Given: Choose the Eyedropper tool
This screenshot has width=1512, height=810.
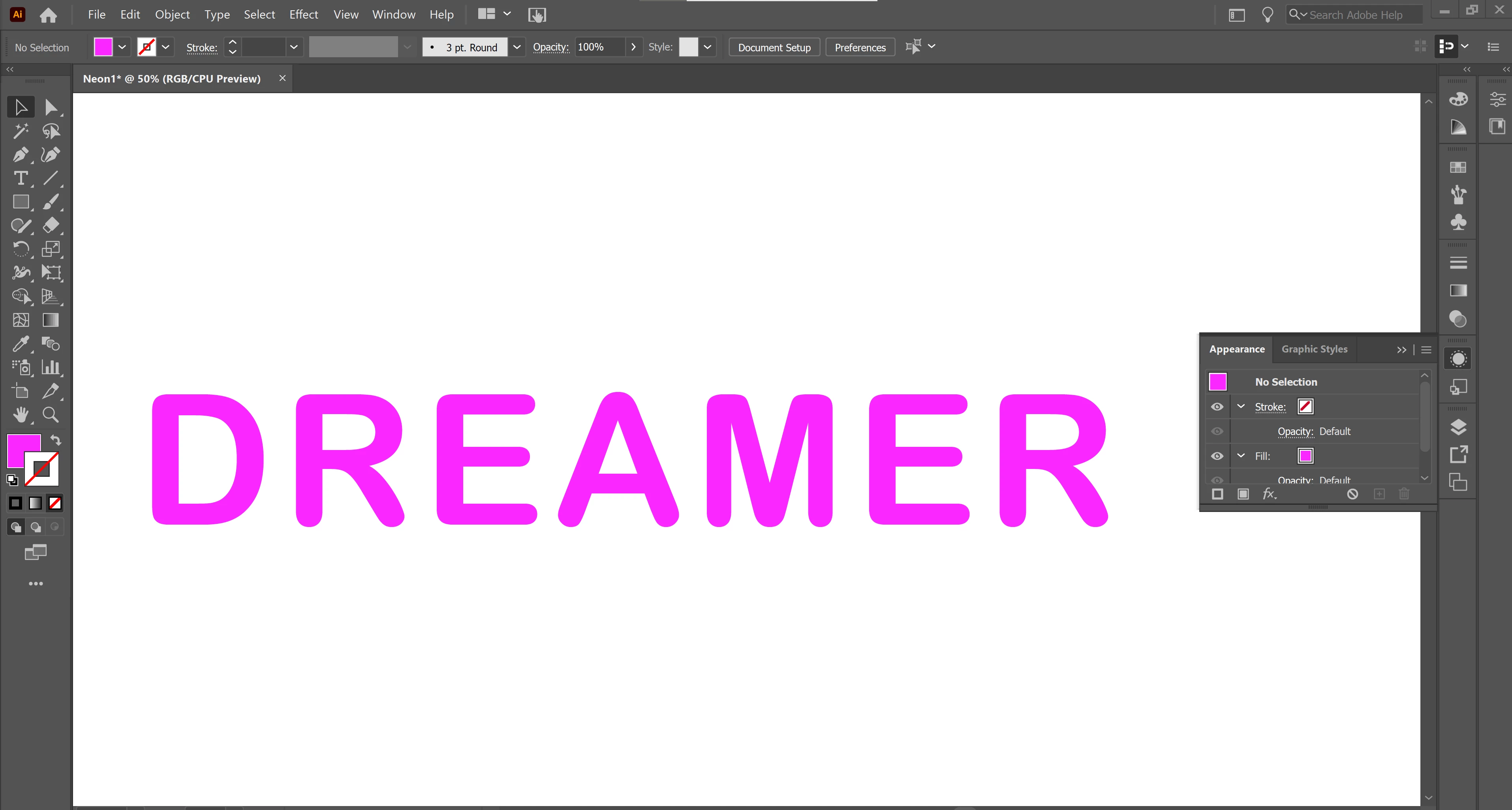Looking at the screenshot, I should (x=21, y=344).
